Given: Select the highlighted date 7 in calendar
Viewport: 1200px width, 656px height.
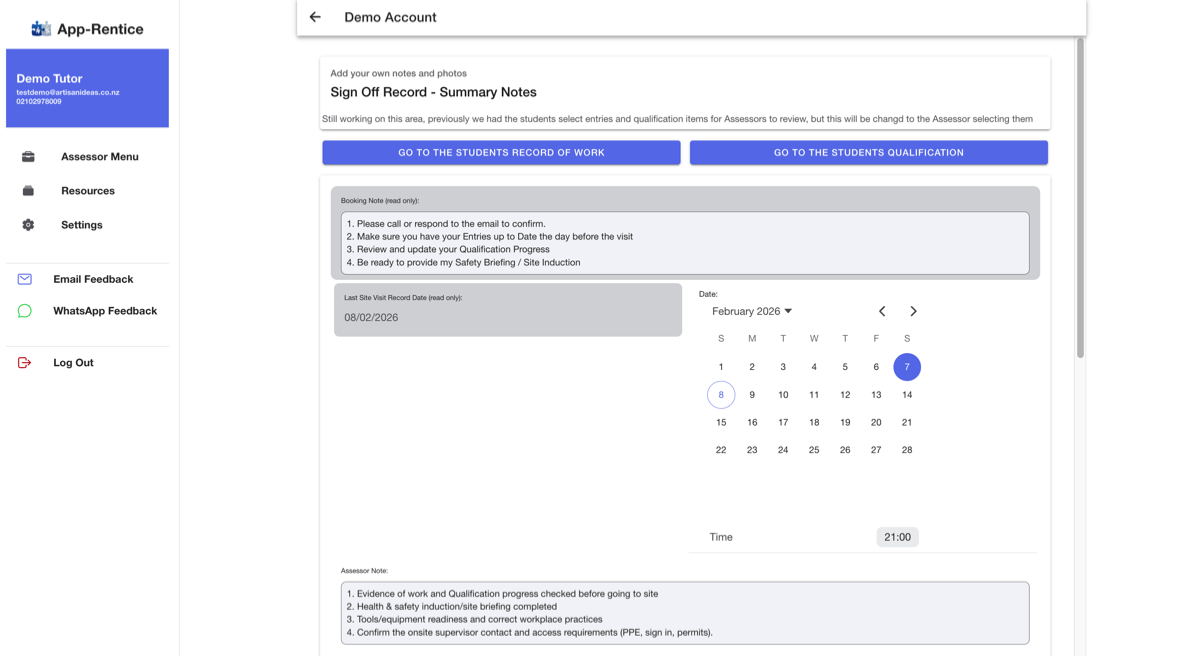Looking at the screenshot, I should pos(907,367).
